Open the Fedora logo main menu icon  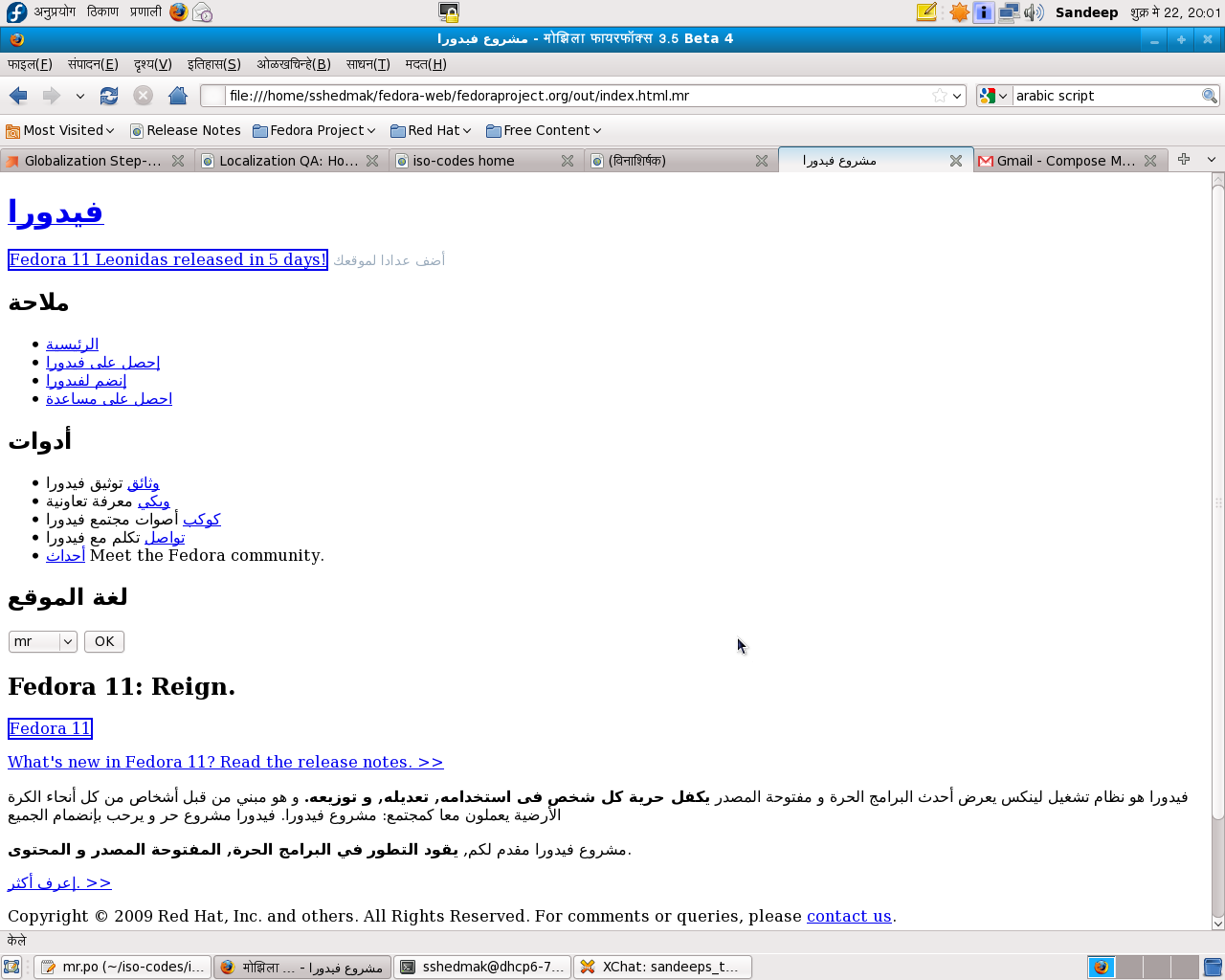(x=17, y=12)
